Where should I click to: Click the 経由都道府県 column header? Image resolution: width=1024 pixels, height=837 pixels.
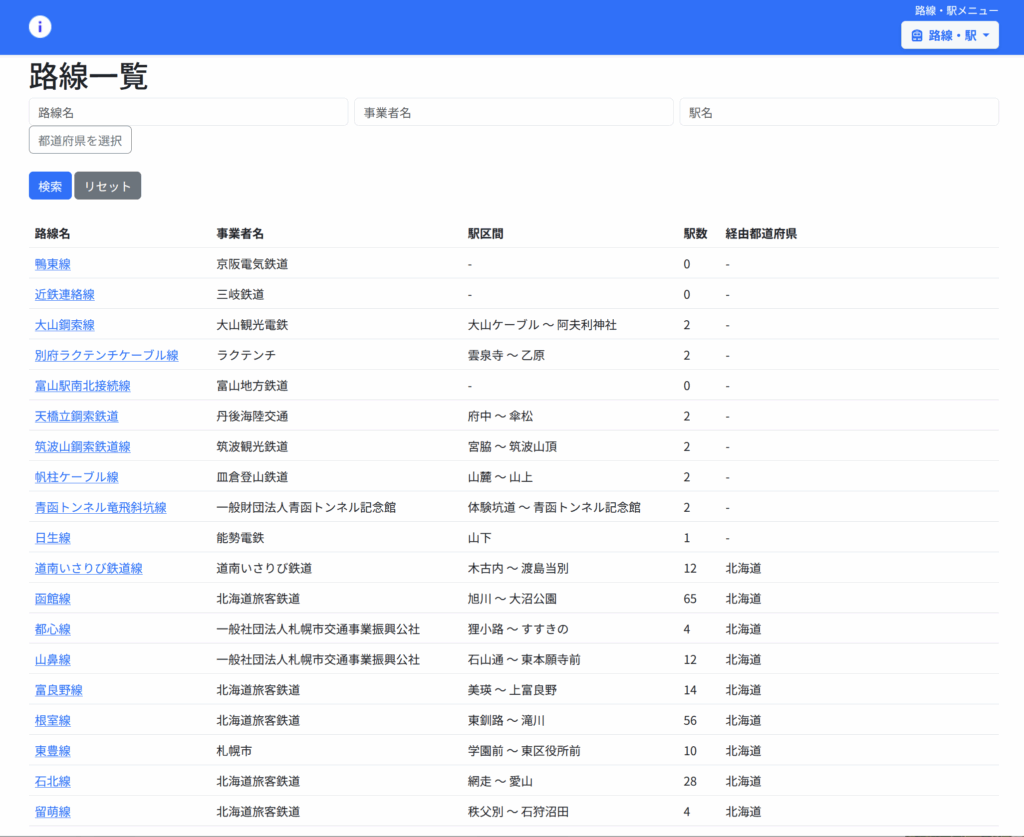[x=761, y=234]
